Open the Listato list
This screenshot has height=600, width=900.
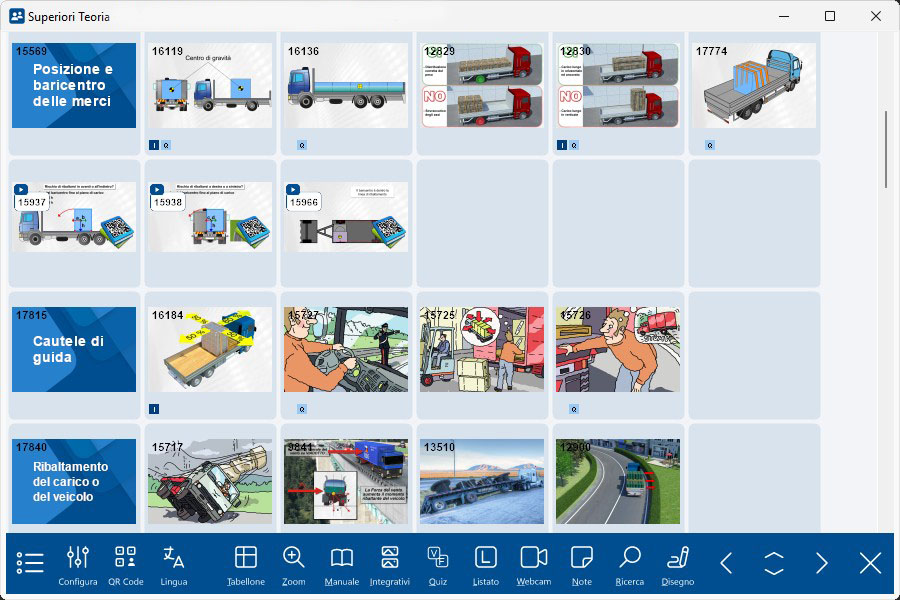[x=486, y=565]
